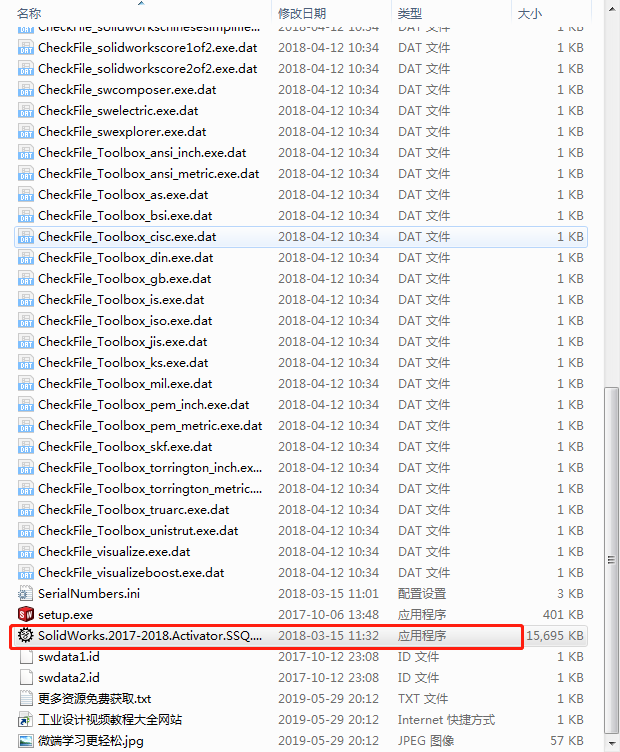Select the 微端学习更轻松.jpg file name
The image size is (620, 752).
[x=91, y=740]
